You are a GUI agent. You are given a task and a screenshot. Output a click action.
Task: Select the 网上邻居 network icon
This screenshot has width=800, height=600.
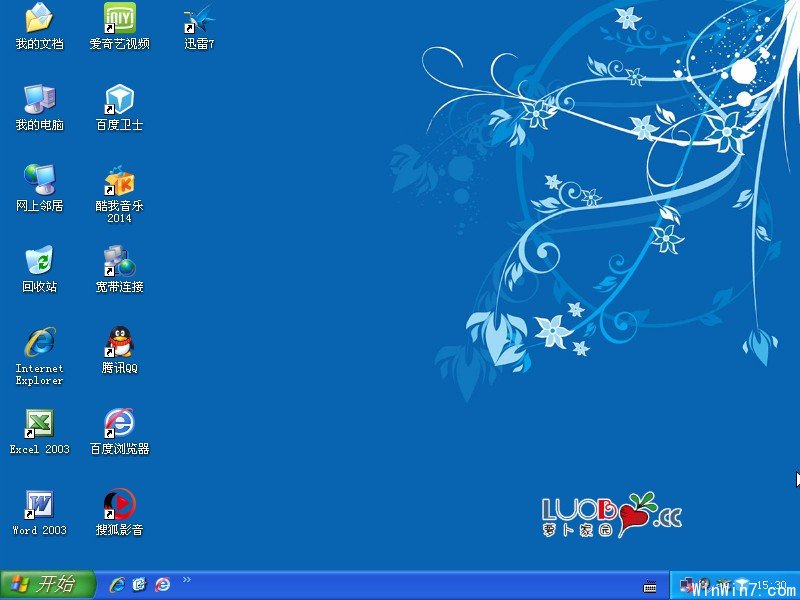(39, 181)
